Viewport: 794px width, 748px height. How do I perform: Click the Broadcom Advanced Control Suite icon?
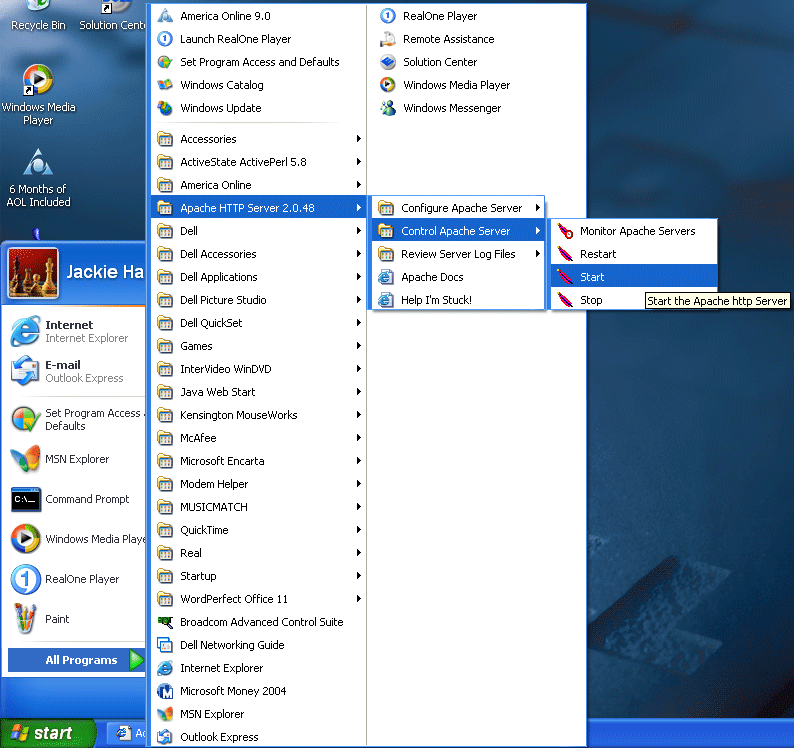pos(165,622)
